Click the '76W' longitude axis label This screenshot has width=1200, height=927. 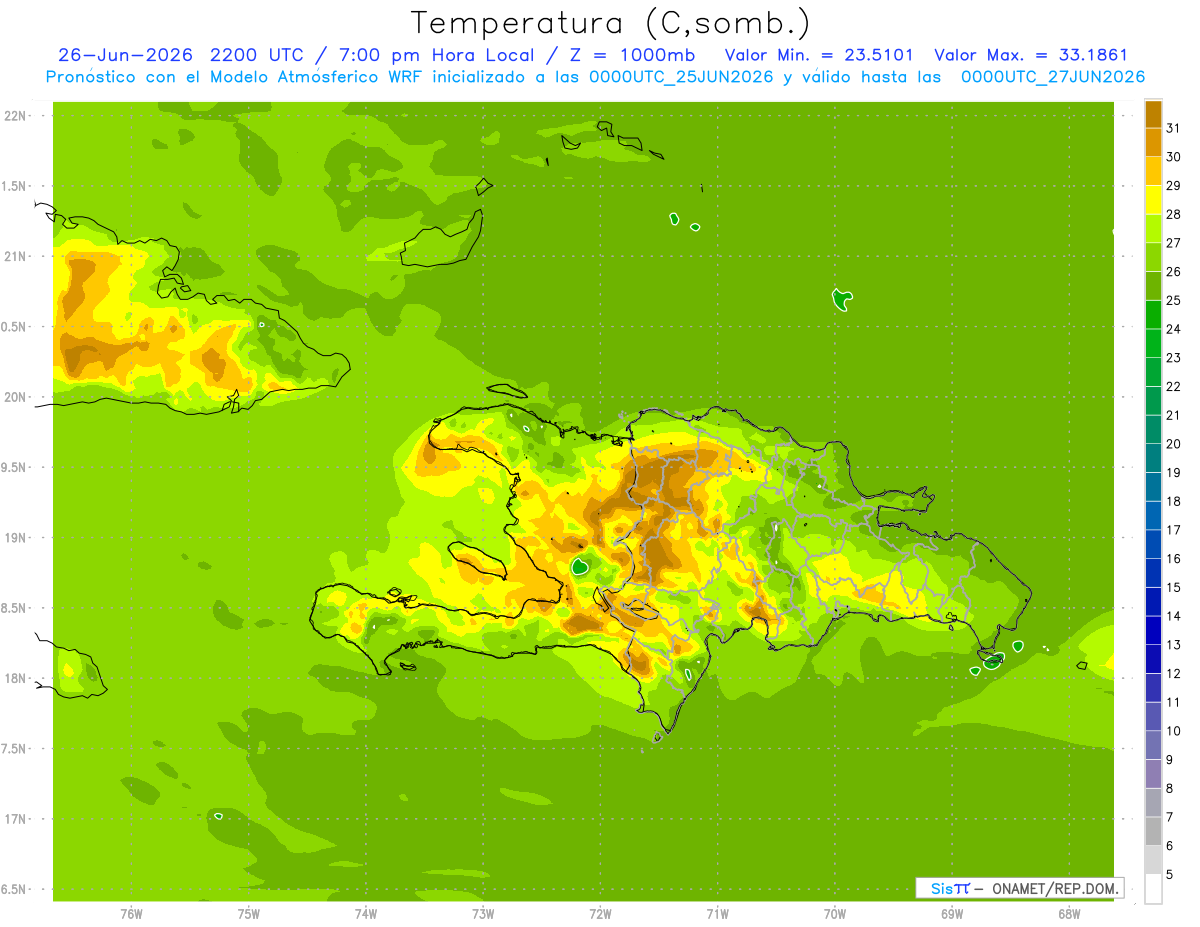pos(130,914)
